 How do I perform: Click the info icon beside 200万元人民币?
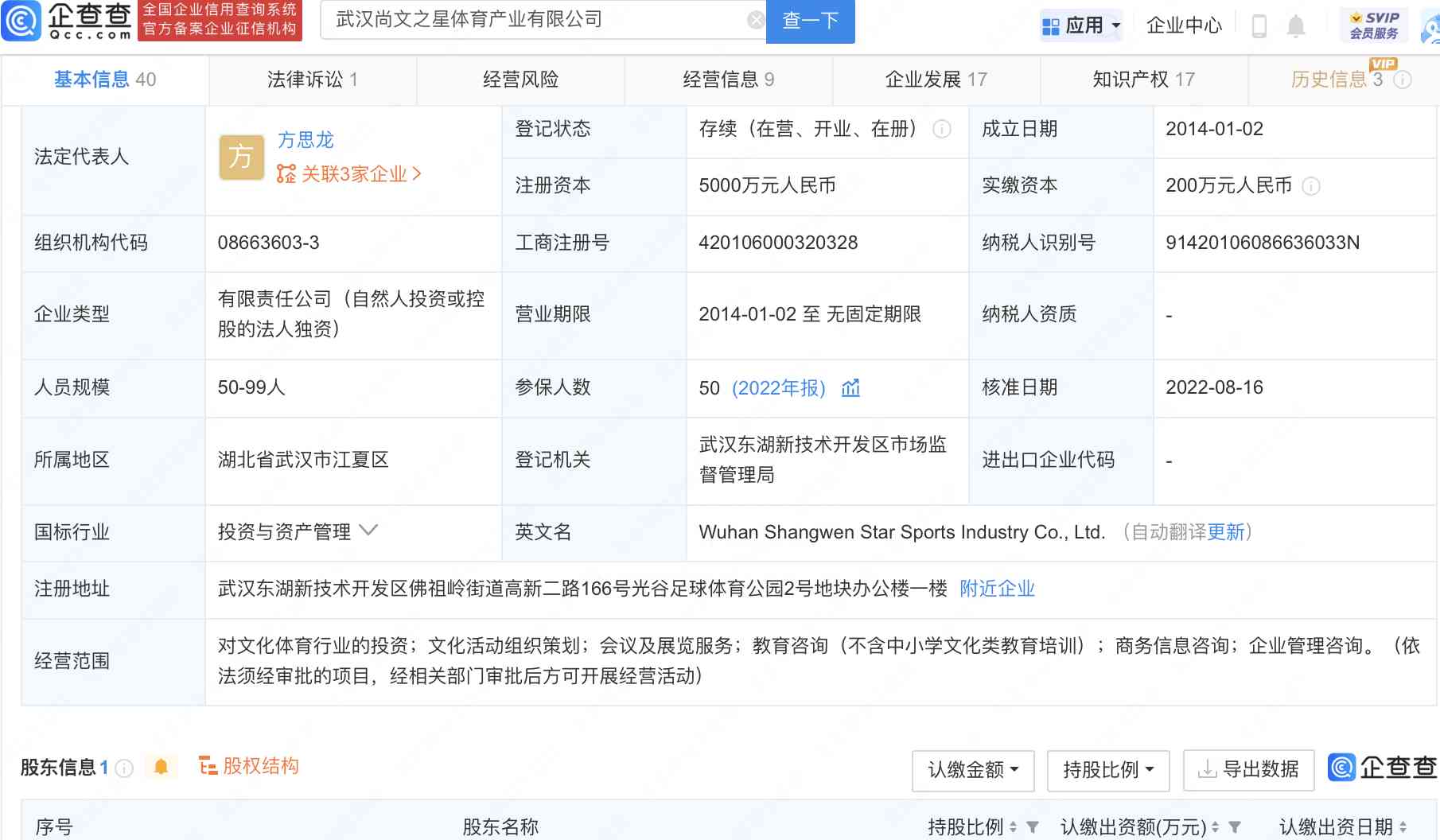click(1311, 186)
